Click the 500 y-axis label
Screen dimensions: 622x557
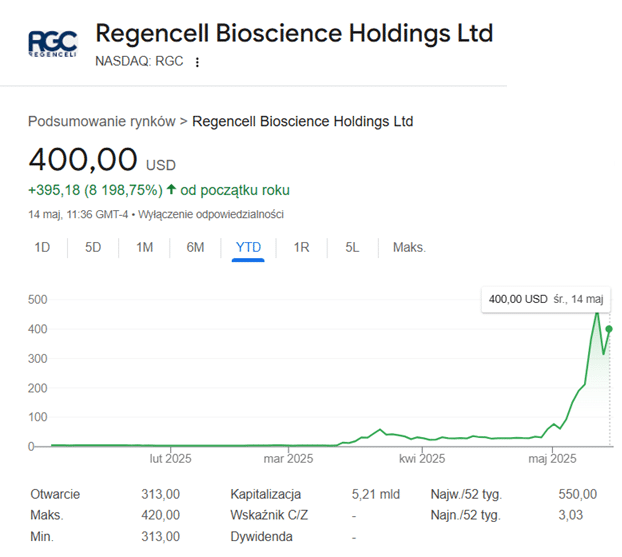click(x=38, y=300)
